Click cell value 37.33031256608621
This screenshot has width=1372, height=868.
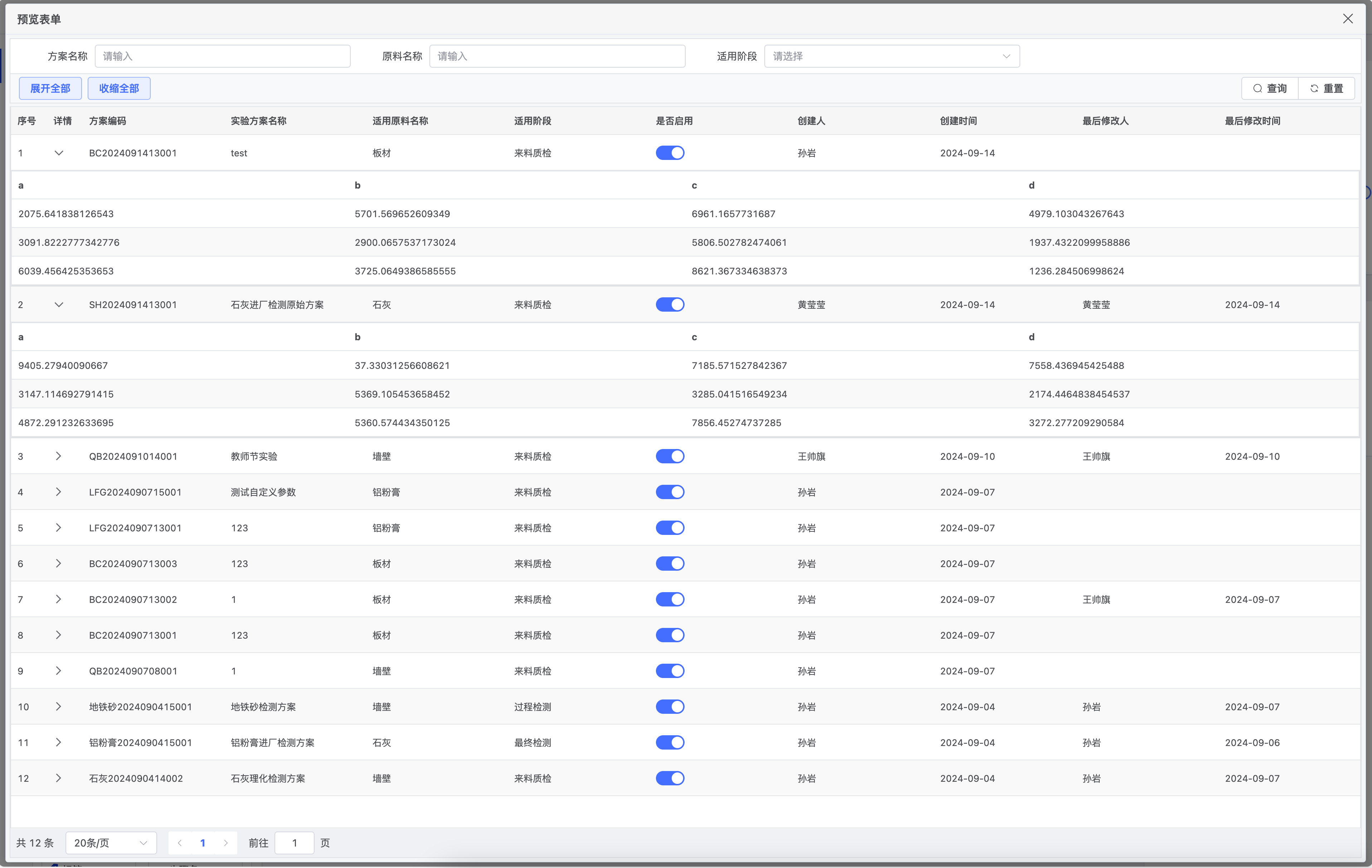click(402, 366)
